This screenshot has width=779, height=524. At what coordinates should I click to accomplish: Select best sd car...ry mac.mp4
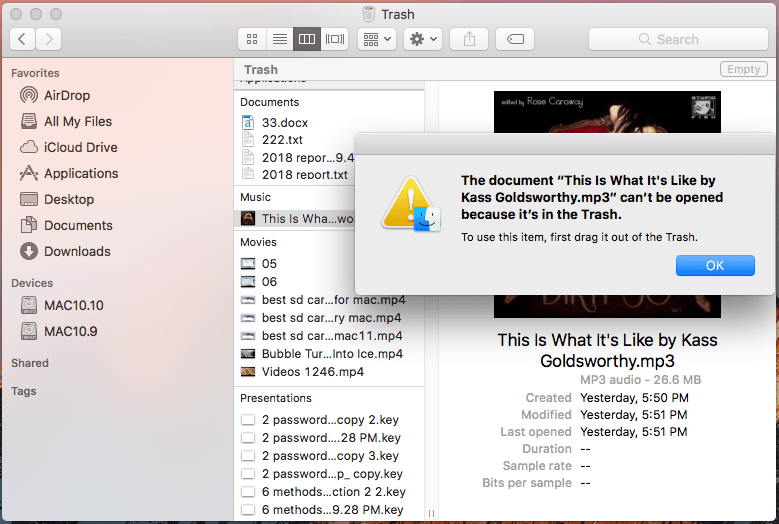(x=331, y=318)
